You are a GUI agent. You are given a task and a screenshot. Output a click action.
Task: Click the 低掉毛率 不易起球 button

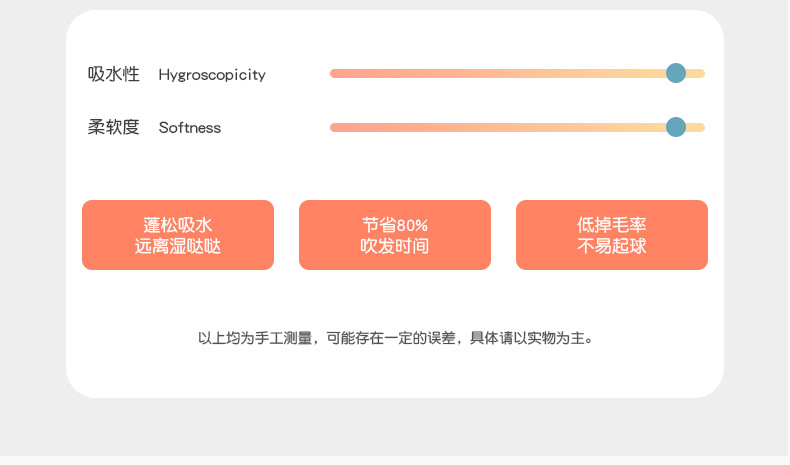point(612,235)
